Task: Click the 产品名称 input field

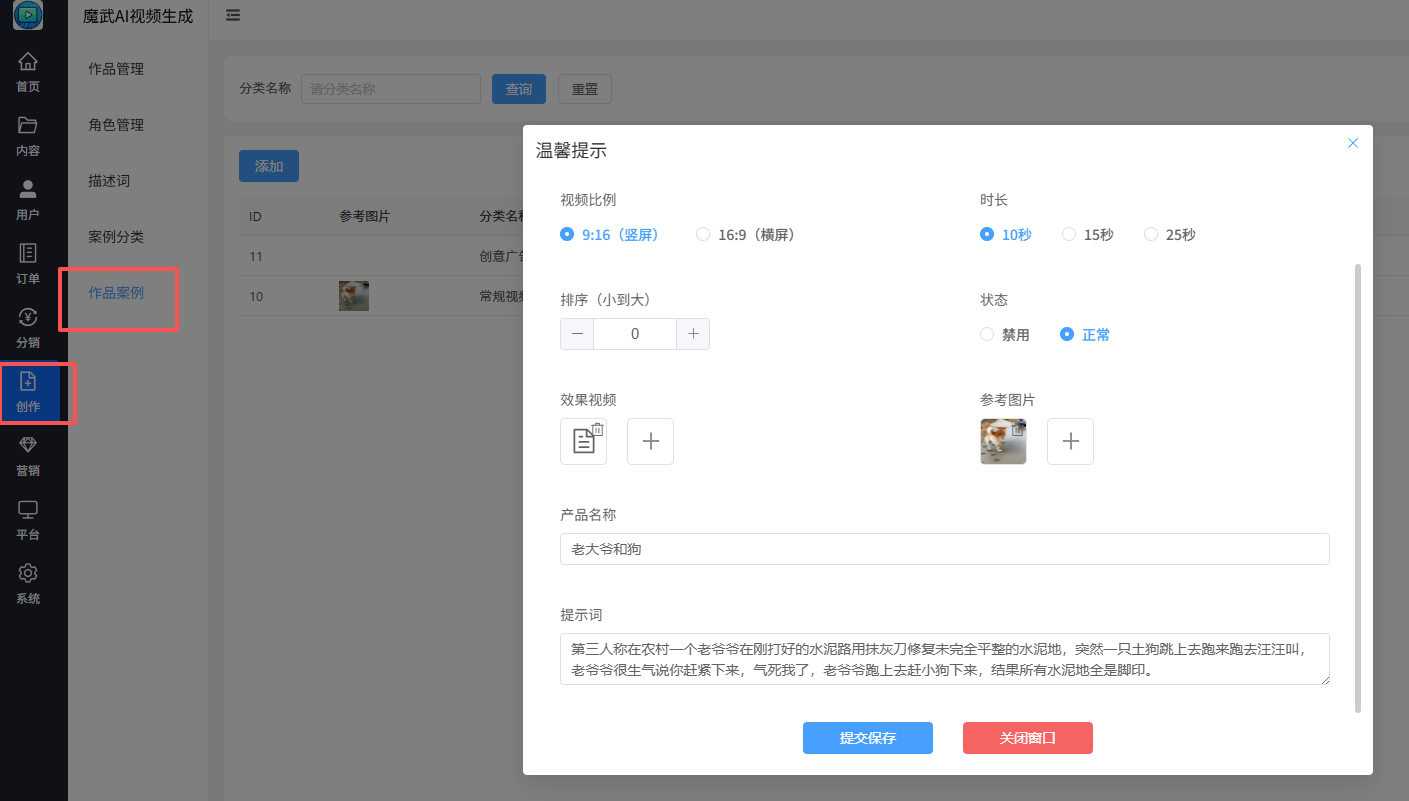Action: pos(944,549)
